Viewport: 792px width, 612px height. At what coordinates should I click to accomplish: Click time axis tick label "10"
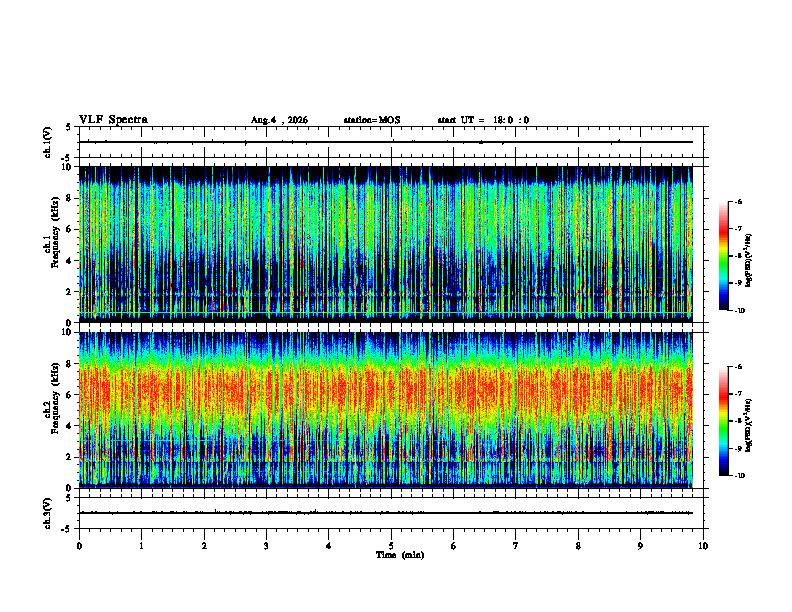[703, 546]
